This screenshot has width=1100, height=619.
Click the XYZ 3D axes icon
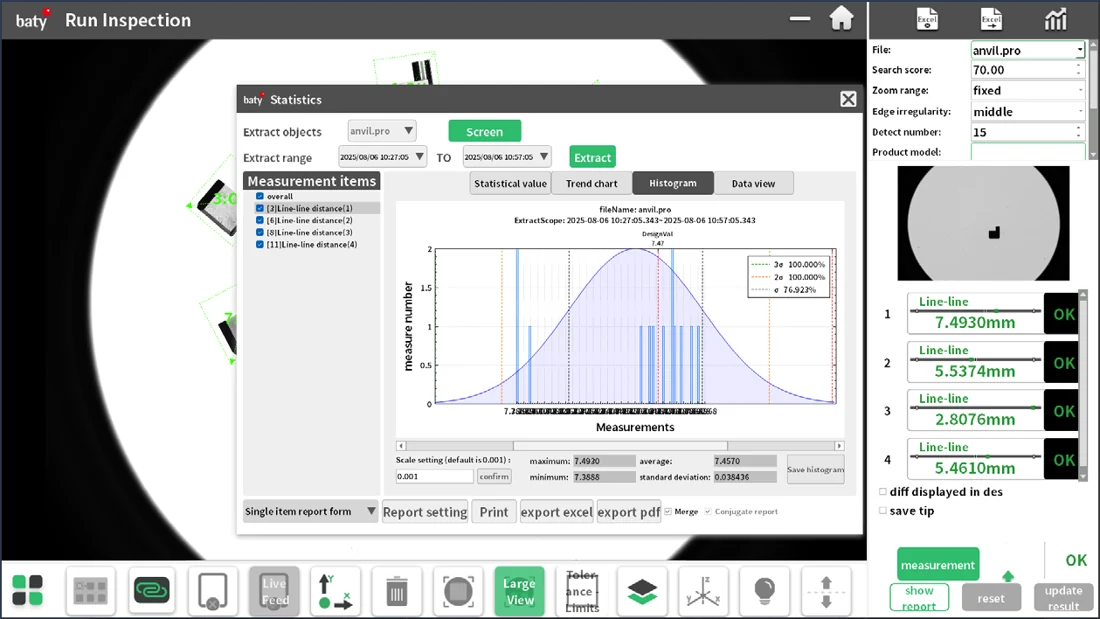(x=703, y=591)
